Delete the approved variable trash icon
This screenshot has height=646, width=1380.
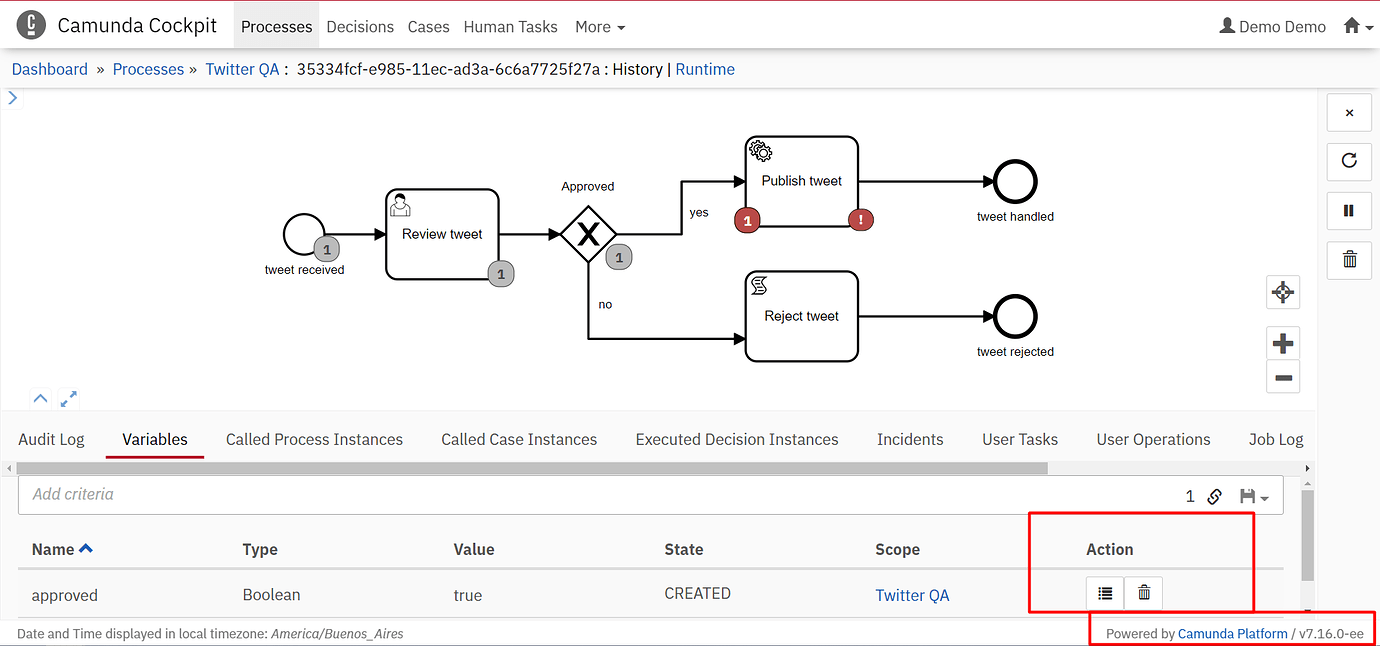click(x=1144, y=593)
